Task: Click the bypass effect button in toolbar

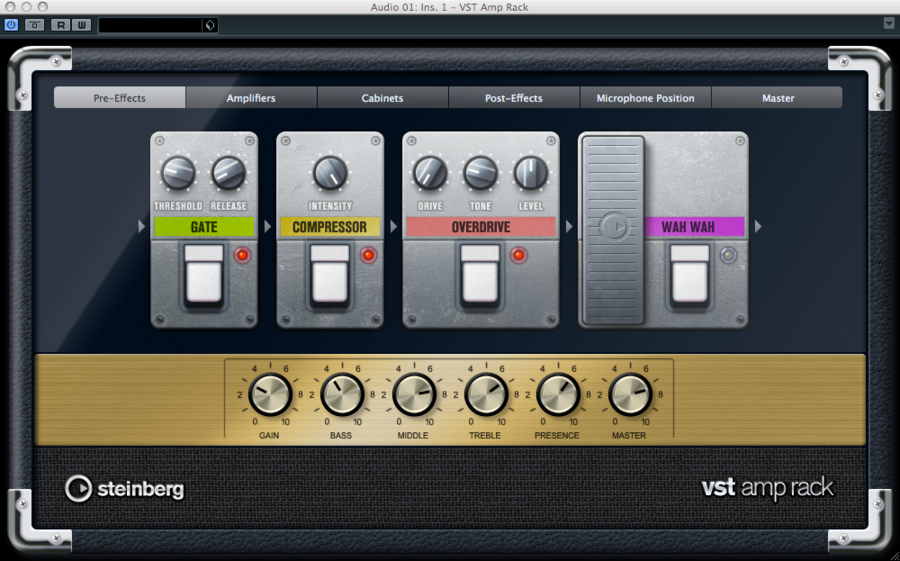Action: (34, 25)
